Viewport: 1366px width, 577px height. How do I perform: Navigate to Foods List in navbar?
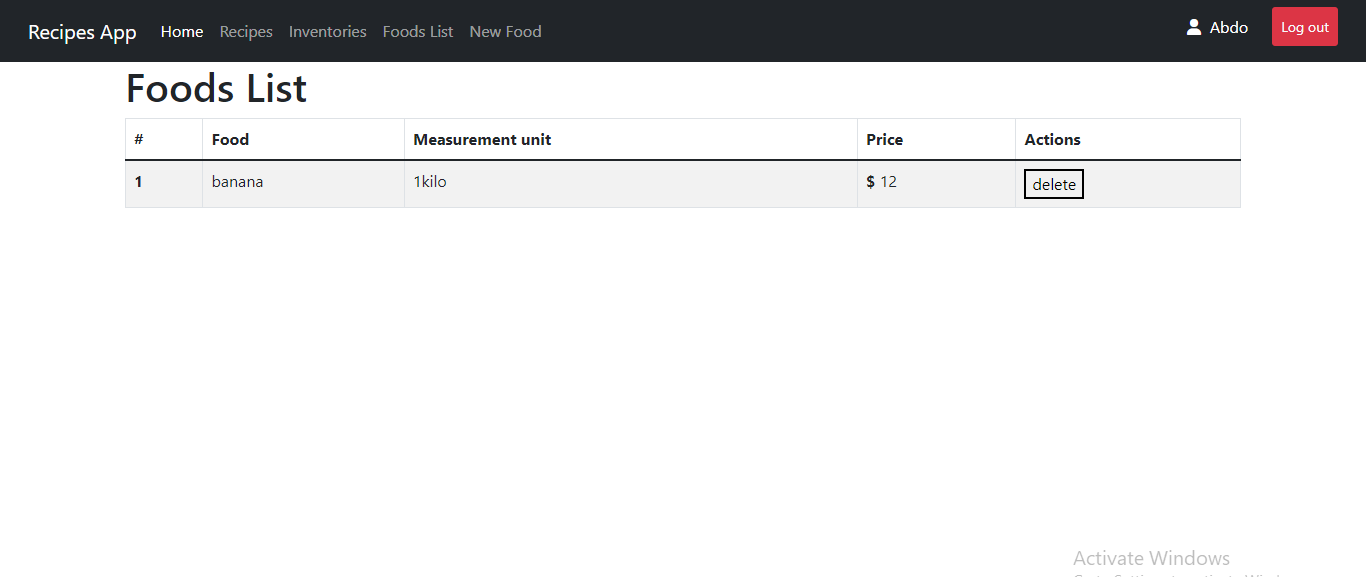(417, 32)
